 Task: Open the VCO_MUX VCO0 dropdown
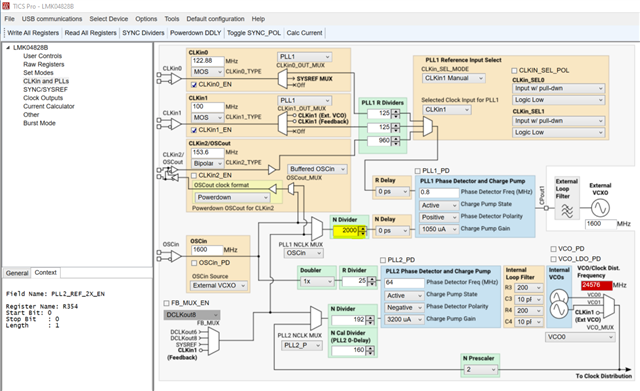[580, 337]
